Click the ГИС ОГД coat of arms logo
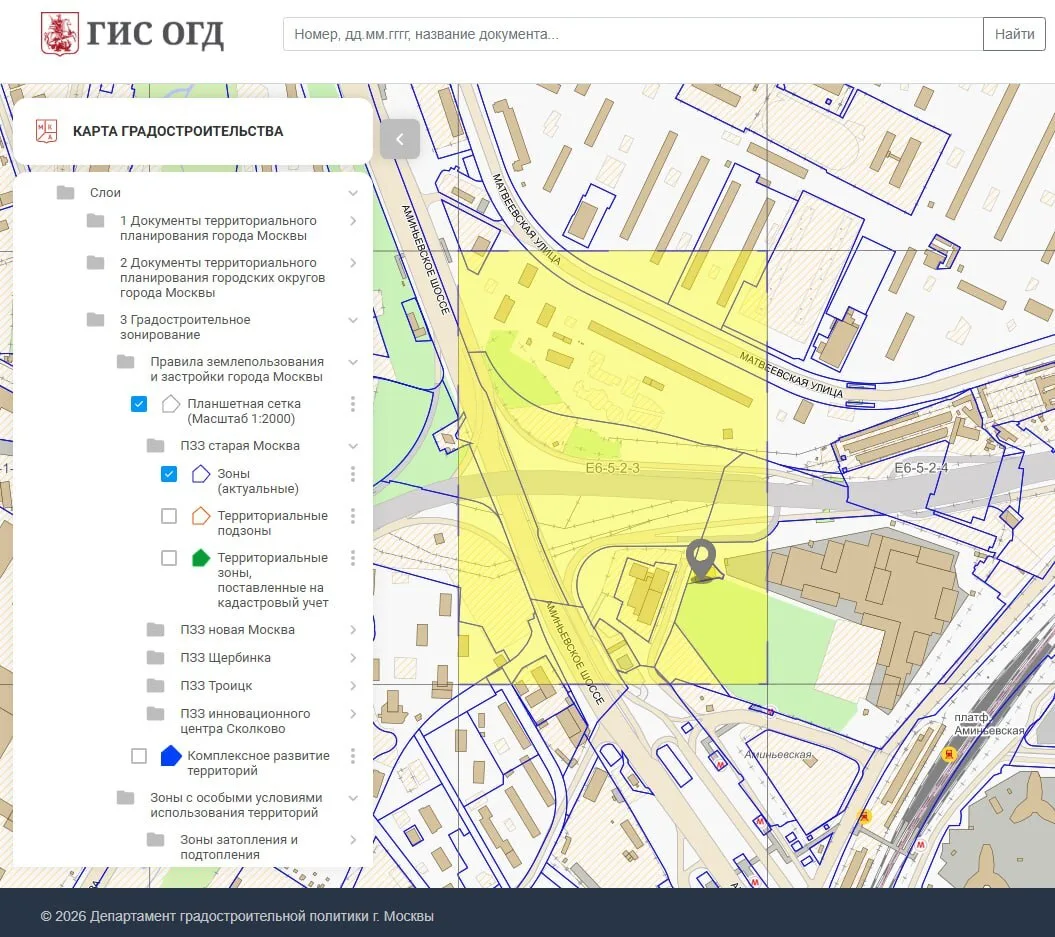 (x=60, y=34)
